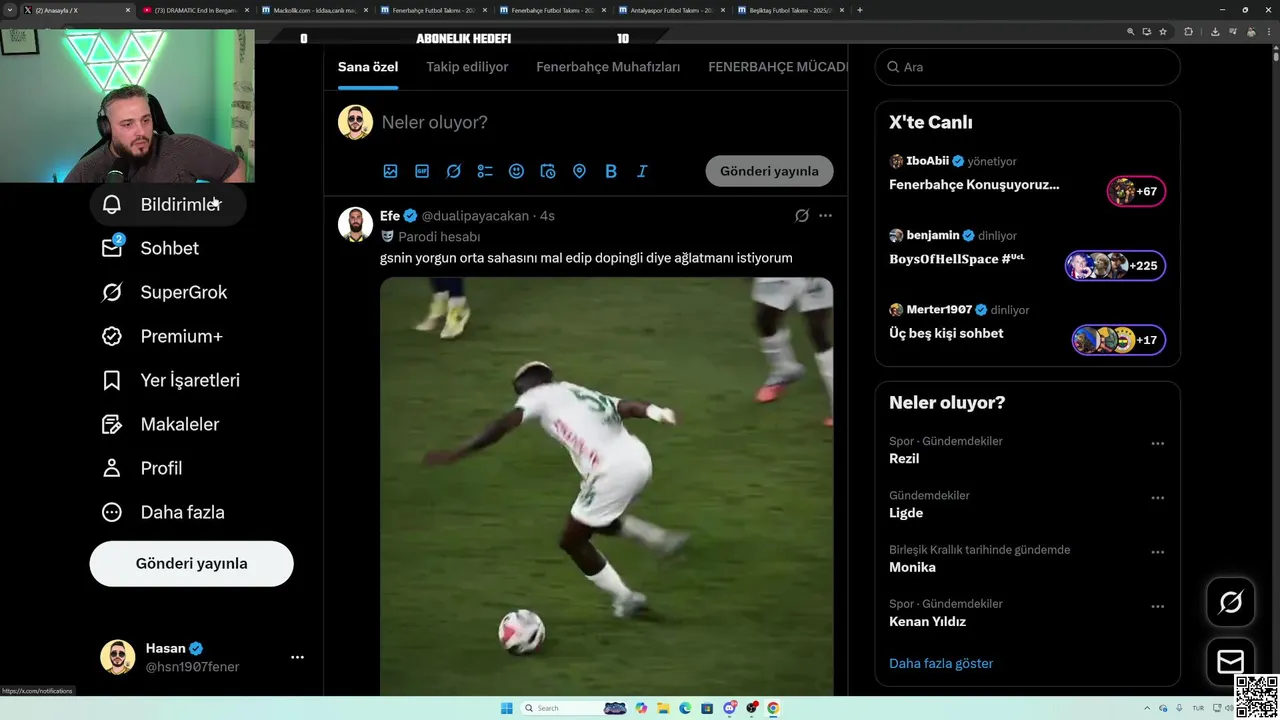Image resolution: width=1280 pixels, height=720 pixels.
Task: Open account menu dots next to Hasan
Action: [x=297, y=657]
